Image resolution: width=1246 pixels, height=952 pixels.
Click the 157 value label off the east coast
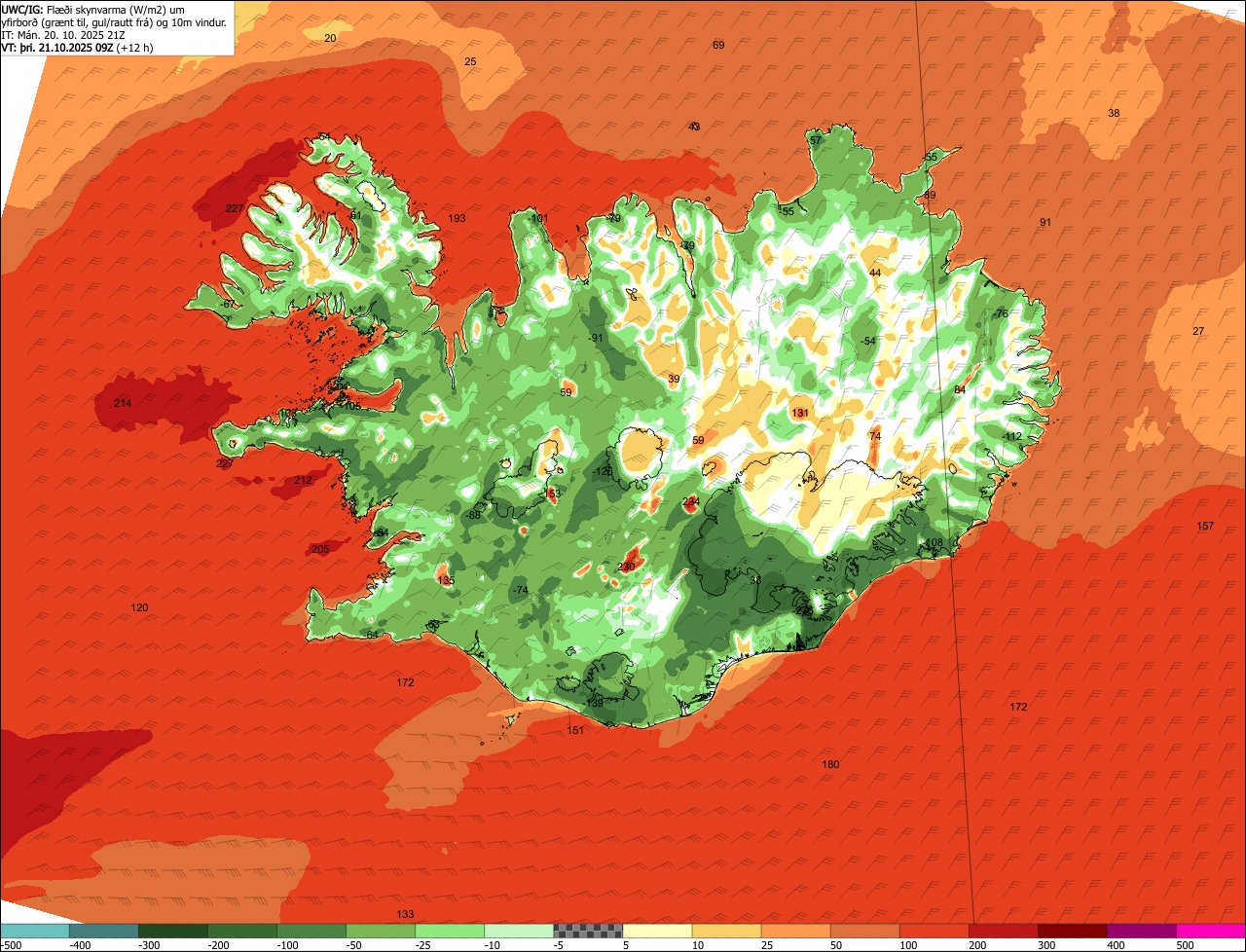pyautogui.click(x=1205, y=526)
